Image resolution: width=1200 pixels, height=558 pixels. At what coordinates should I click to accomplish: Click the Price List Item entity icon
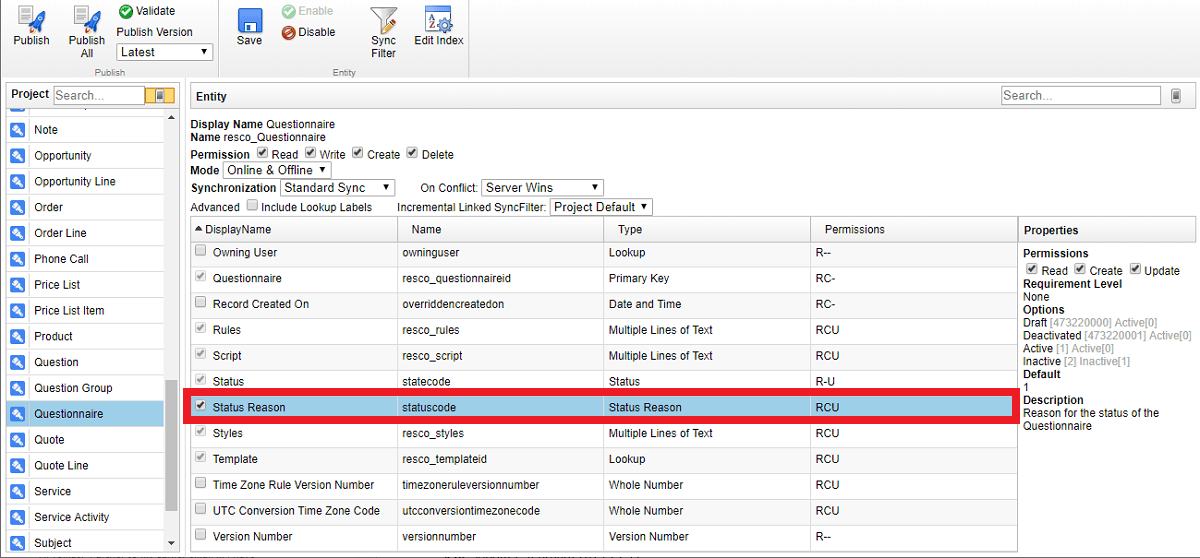click(18, 311)
